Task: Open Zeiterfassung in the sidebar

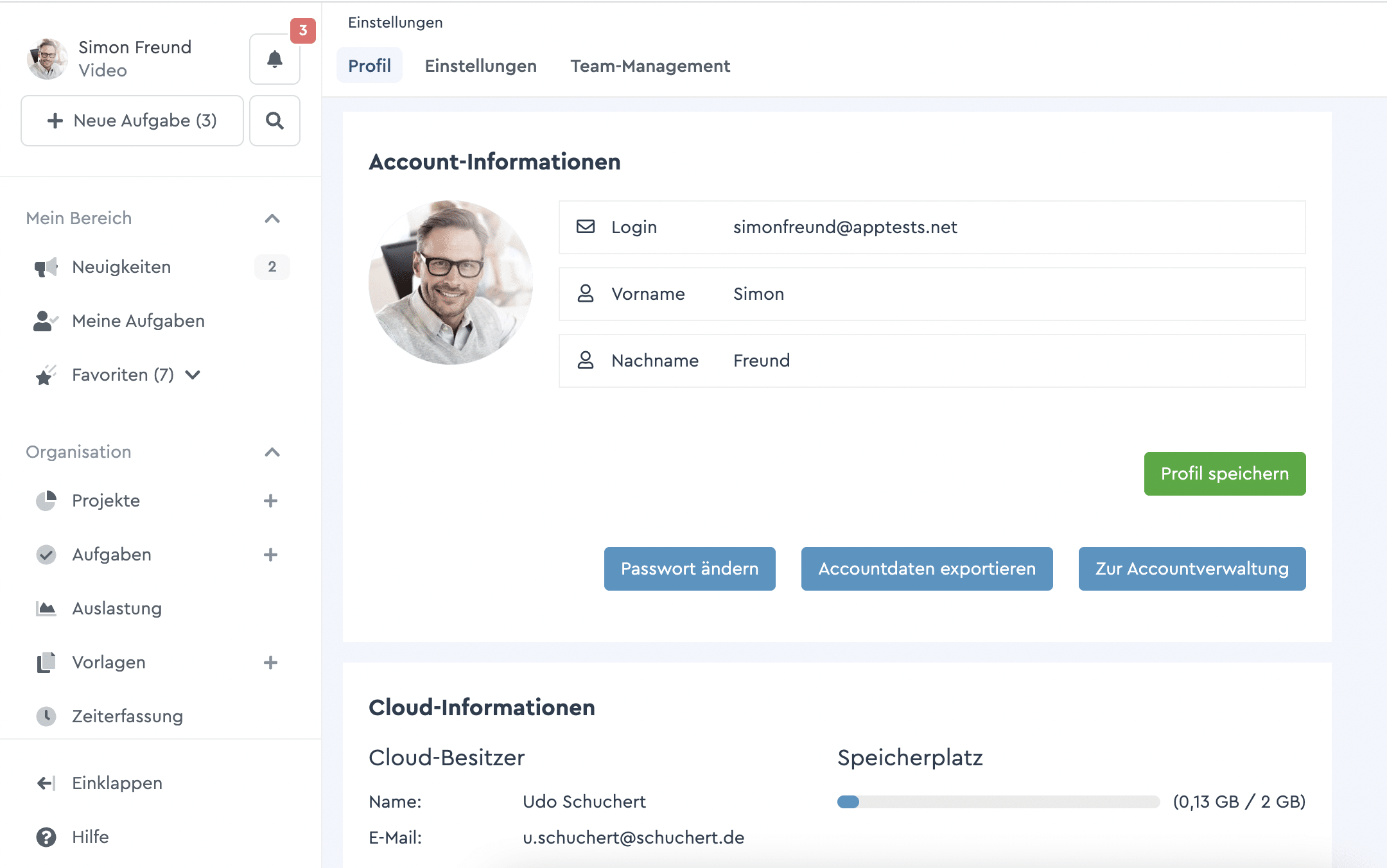Action: pyautogui.click(x=127, y=716)
